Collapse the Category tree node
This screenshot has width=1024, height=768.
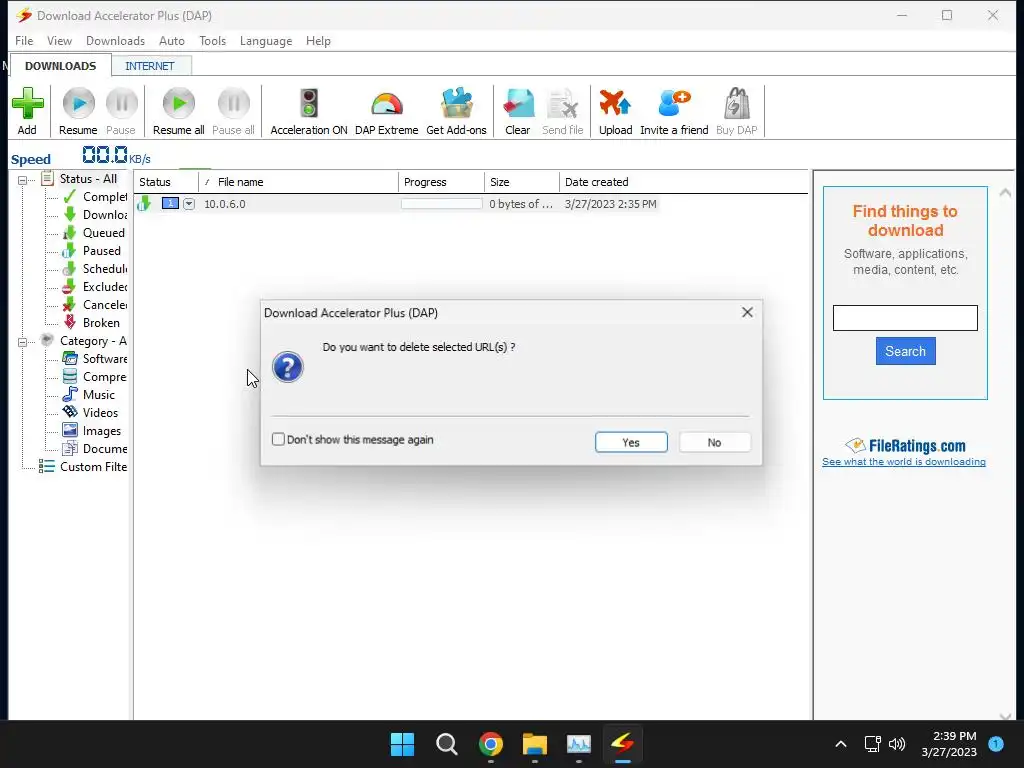(x=23, y=342)
